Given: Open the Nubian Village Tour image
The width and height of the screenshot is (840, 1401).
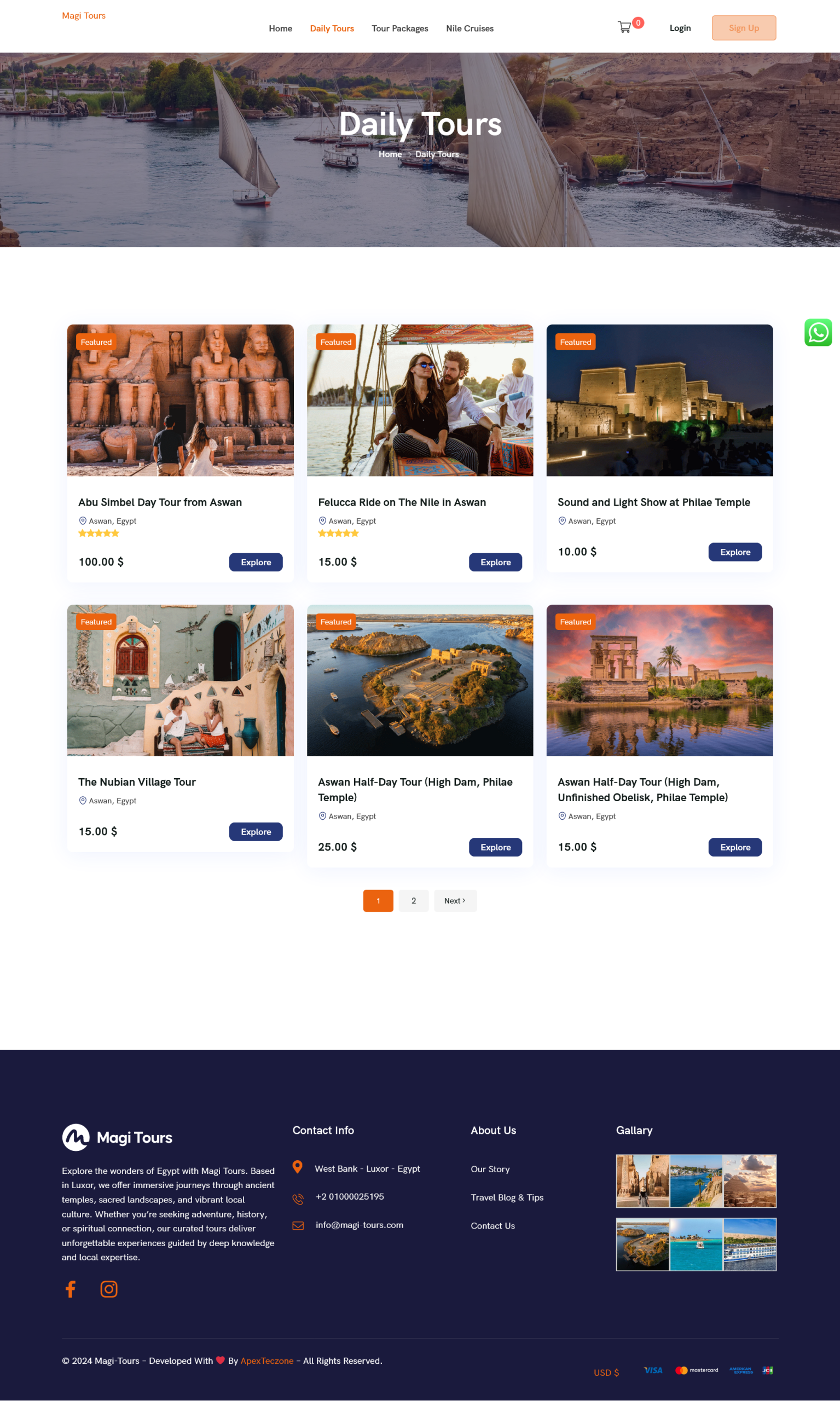Looking at the screenshot, I should click(x=180, y=680).
